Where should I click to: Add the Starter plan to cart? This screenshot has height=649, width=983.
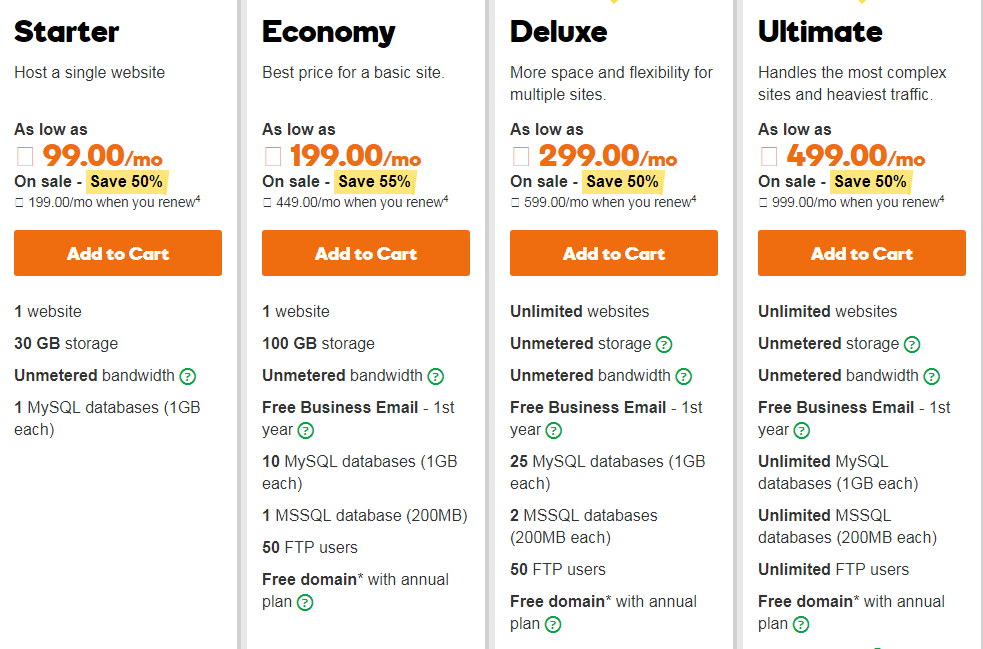(x=118, y=253)
